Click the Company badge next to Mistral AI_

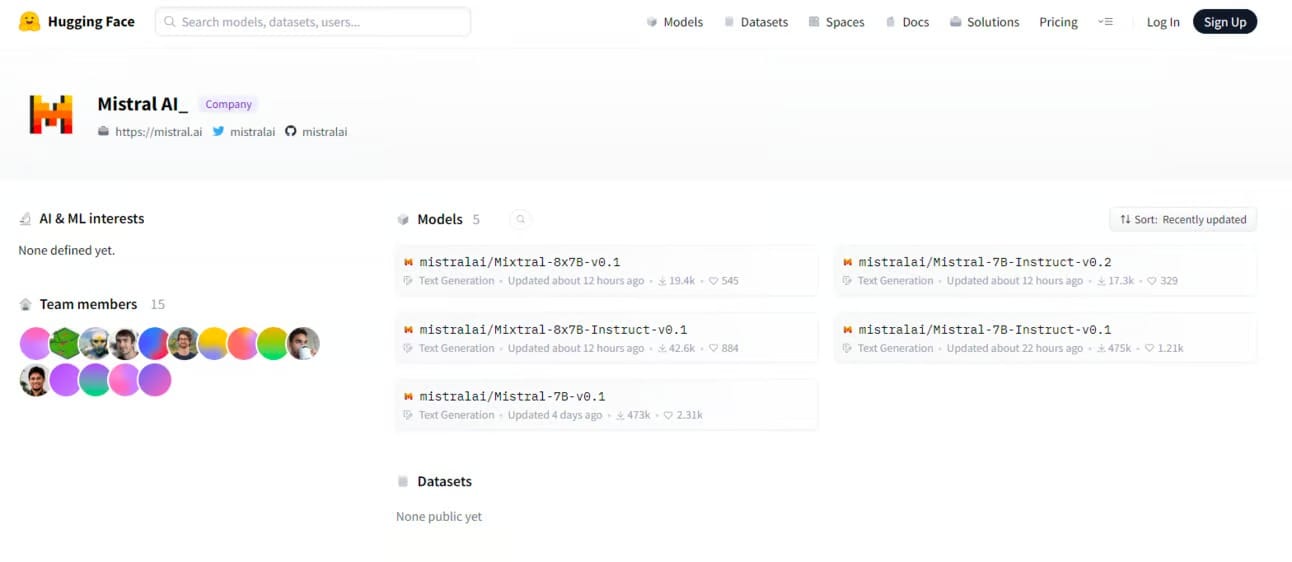229,104
